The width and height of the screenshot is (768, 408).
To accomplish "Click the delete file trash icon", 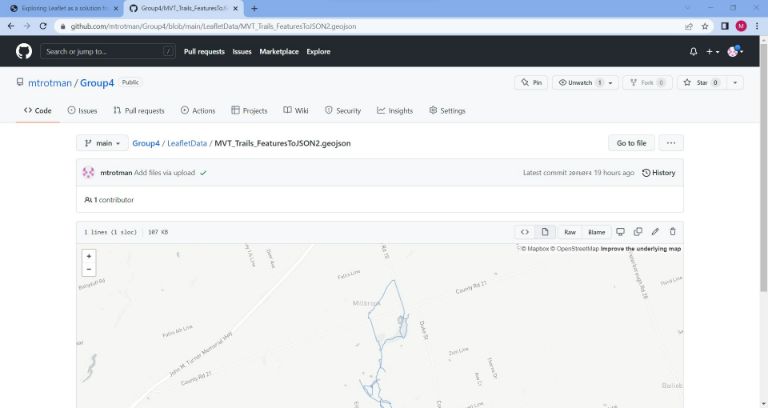I will click(672, 232).
